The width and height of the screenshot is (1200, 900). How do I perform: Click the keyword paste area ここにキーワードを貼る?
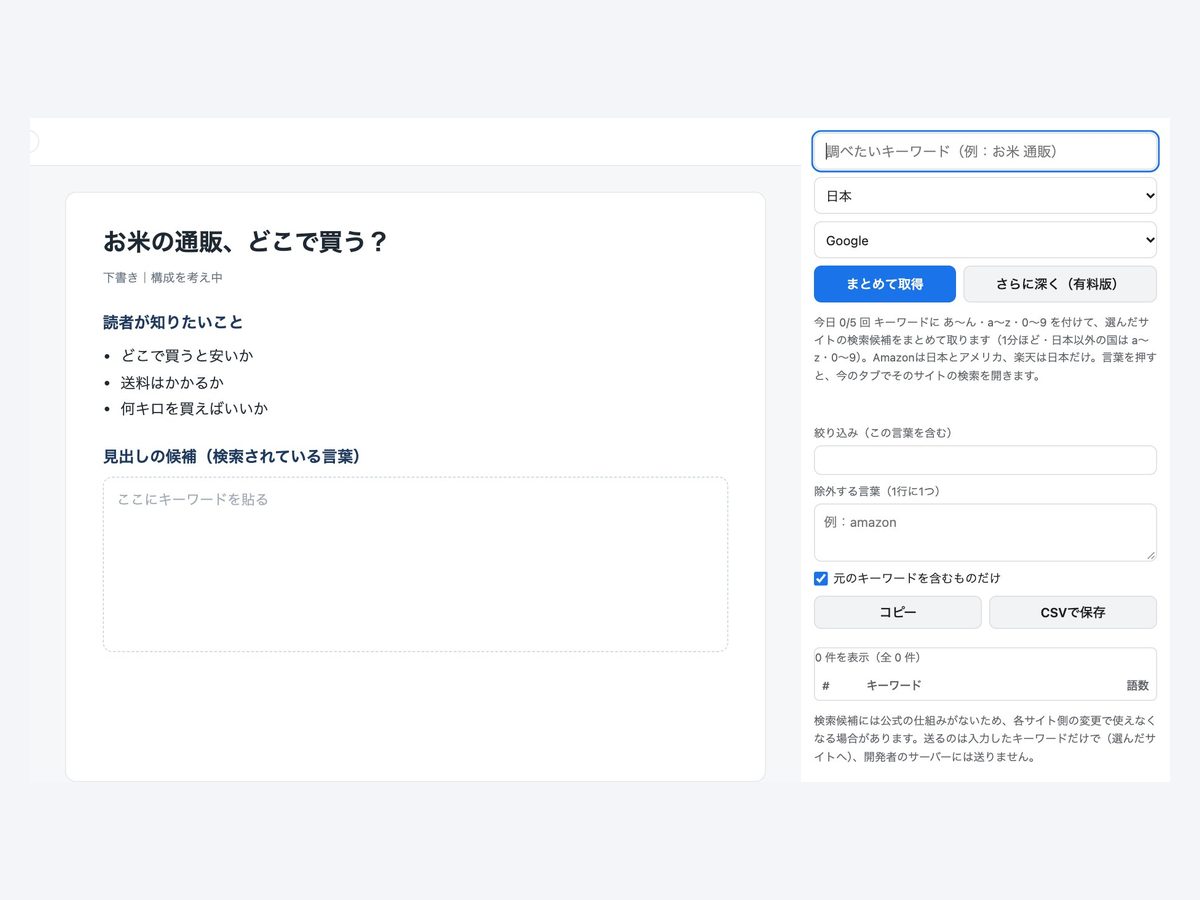coord(415,564)
